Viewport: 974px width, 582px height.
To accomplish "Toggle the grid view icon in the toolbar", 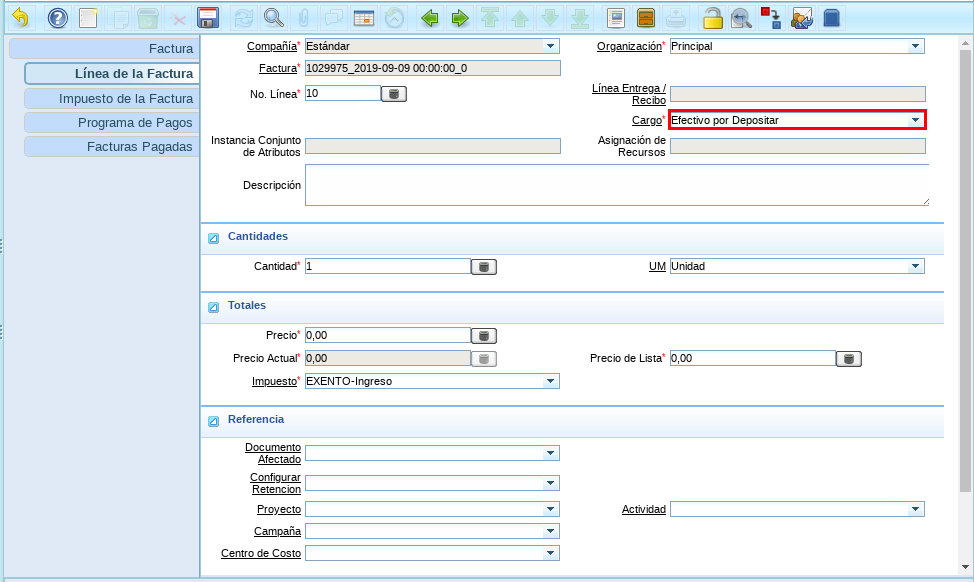I will click(x=364, y=18).
